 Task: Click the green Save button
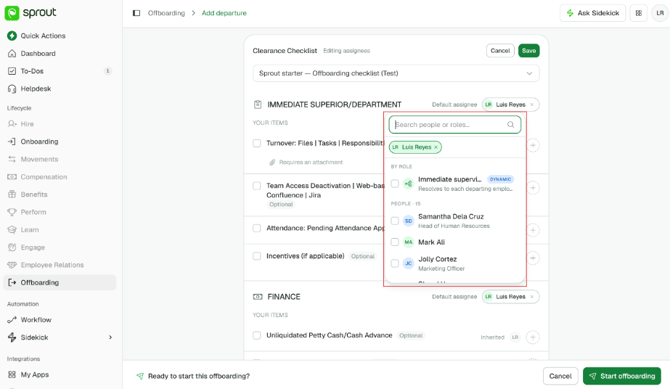tap(529, 50)
